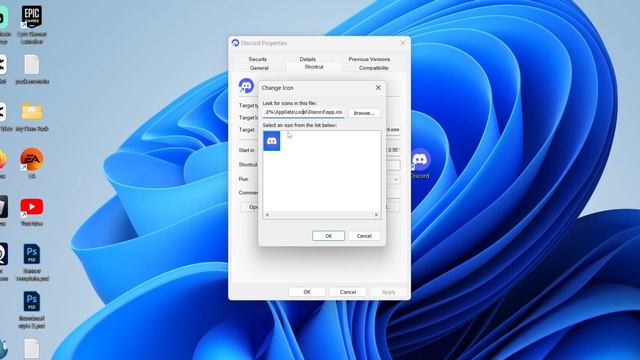Click the 'Look for icons in this file:' label
This screenshot has height=360, width=640.
pos(289,103)
